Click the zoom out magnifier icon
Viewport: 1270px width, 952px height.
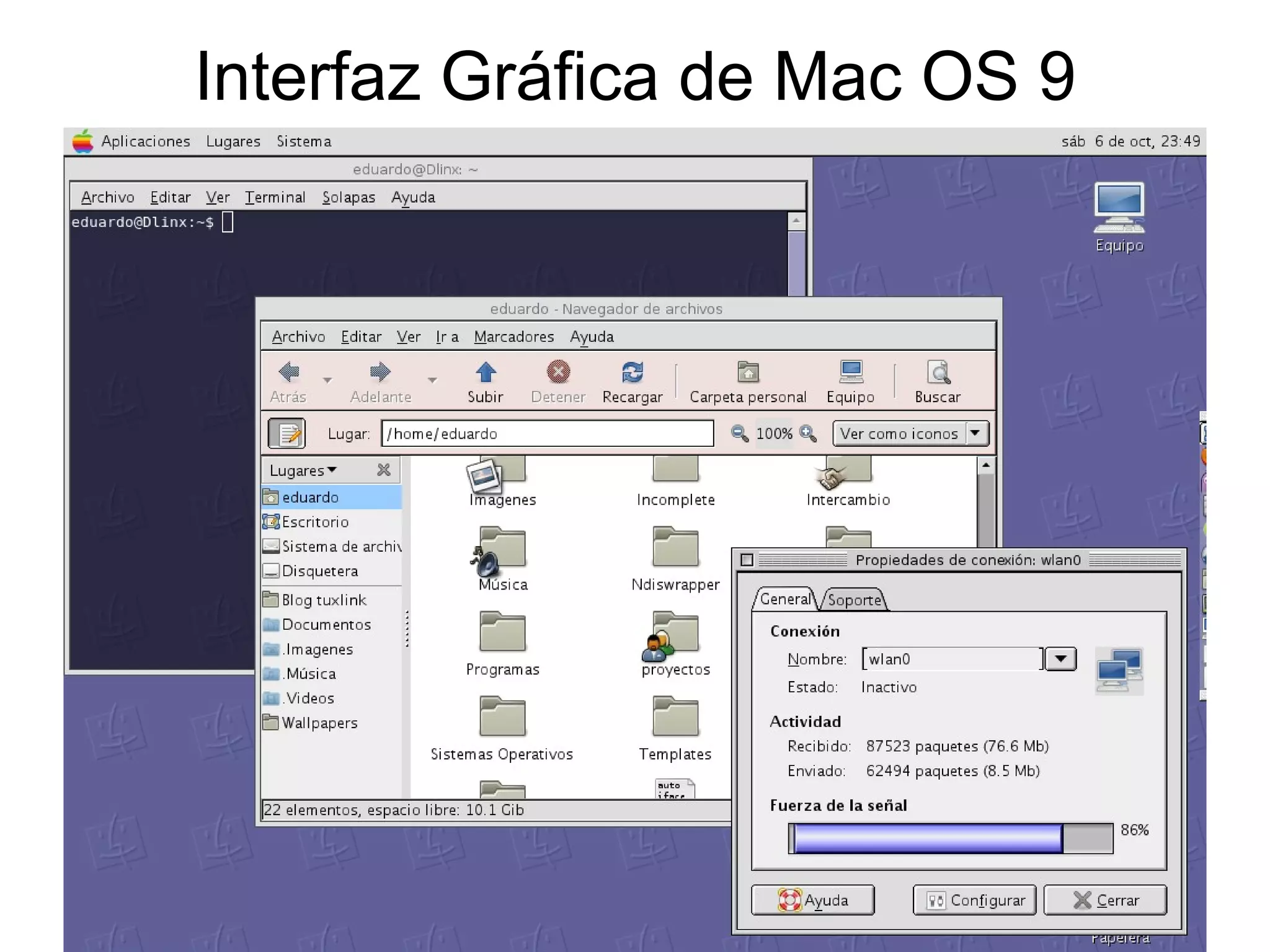point(739,433)
